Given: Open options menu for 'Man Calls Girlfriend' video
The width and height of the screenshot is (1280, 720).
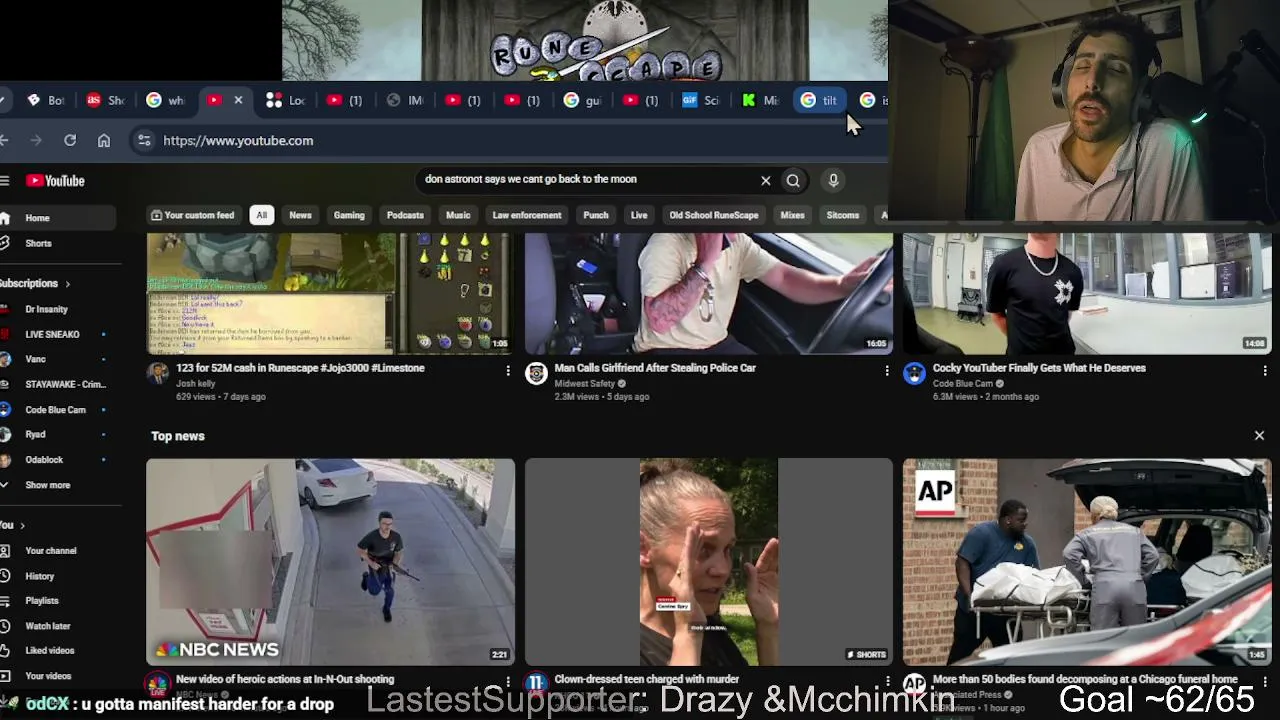Looking at the screenshot, I should point(886,371).
